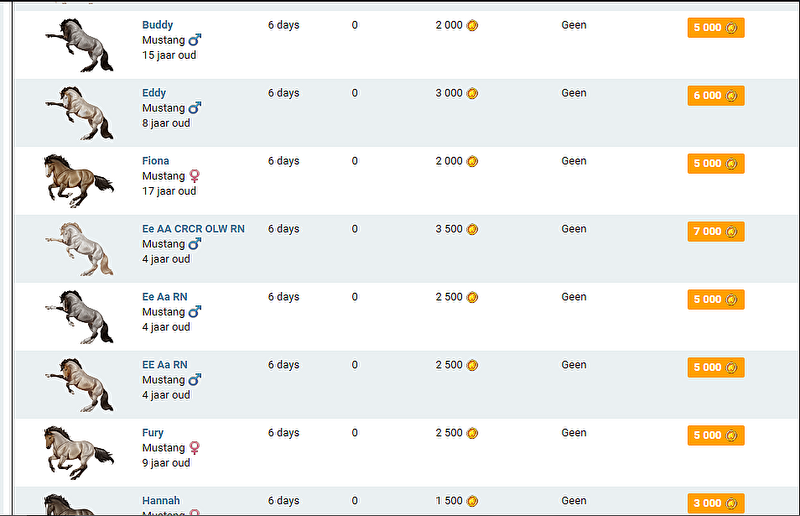Open Buddy's horse profile link
800x516 pixels.
tap(157, 25)
